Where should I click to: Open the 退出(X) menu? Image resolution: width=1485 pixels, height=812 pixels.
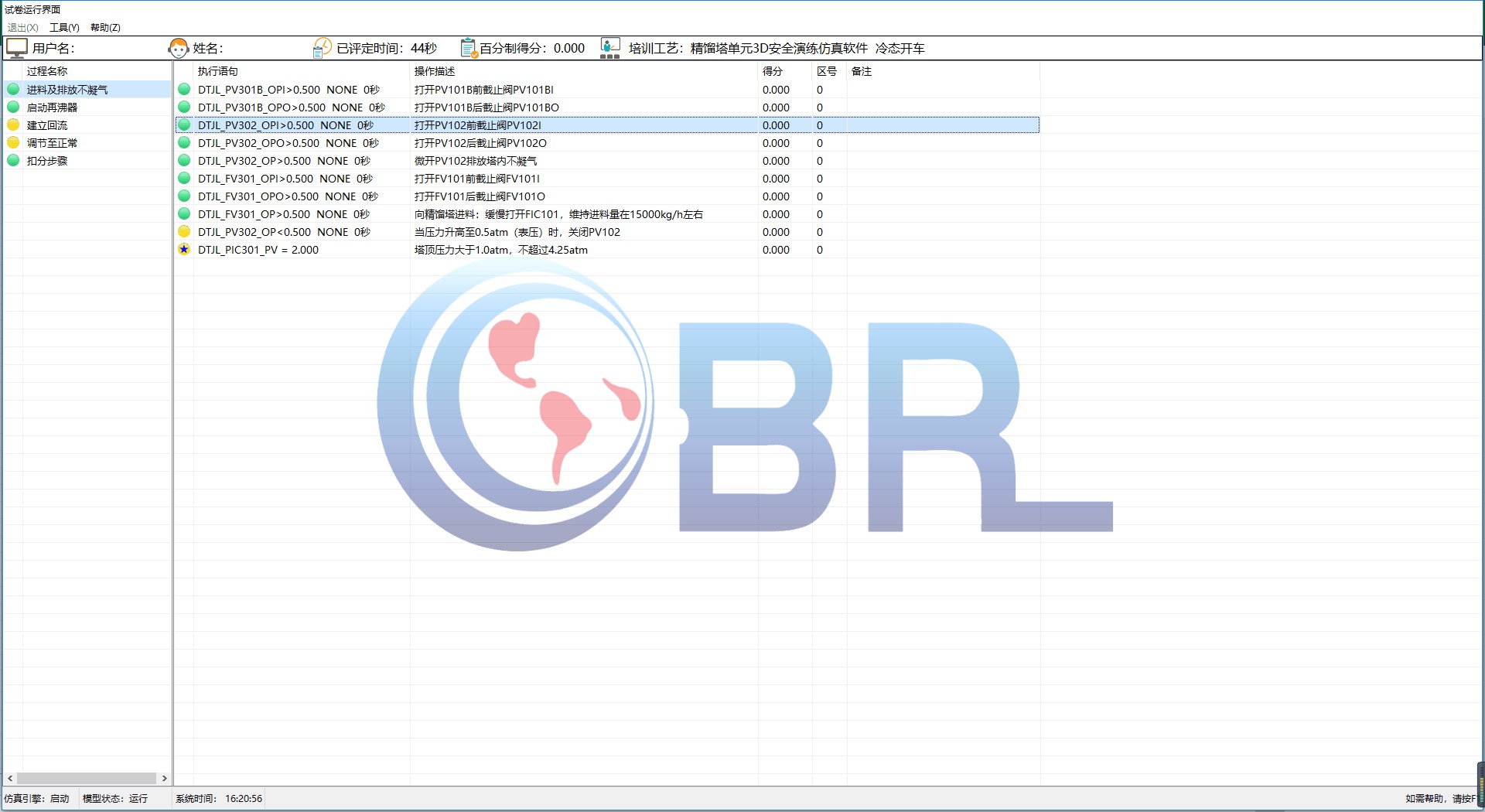22,27
